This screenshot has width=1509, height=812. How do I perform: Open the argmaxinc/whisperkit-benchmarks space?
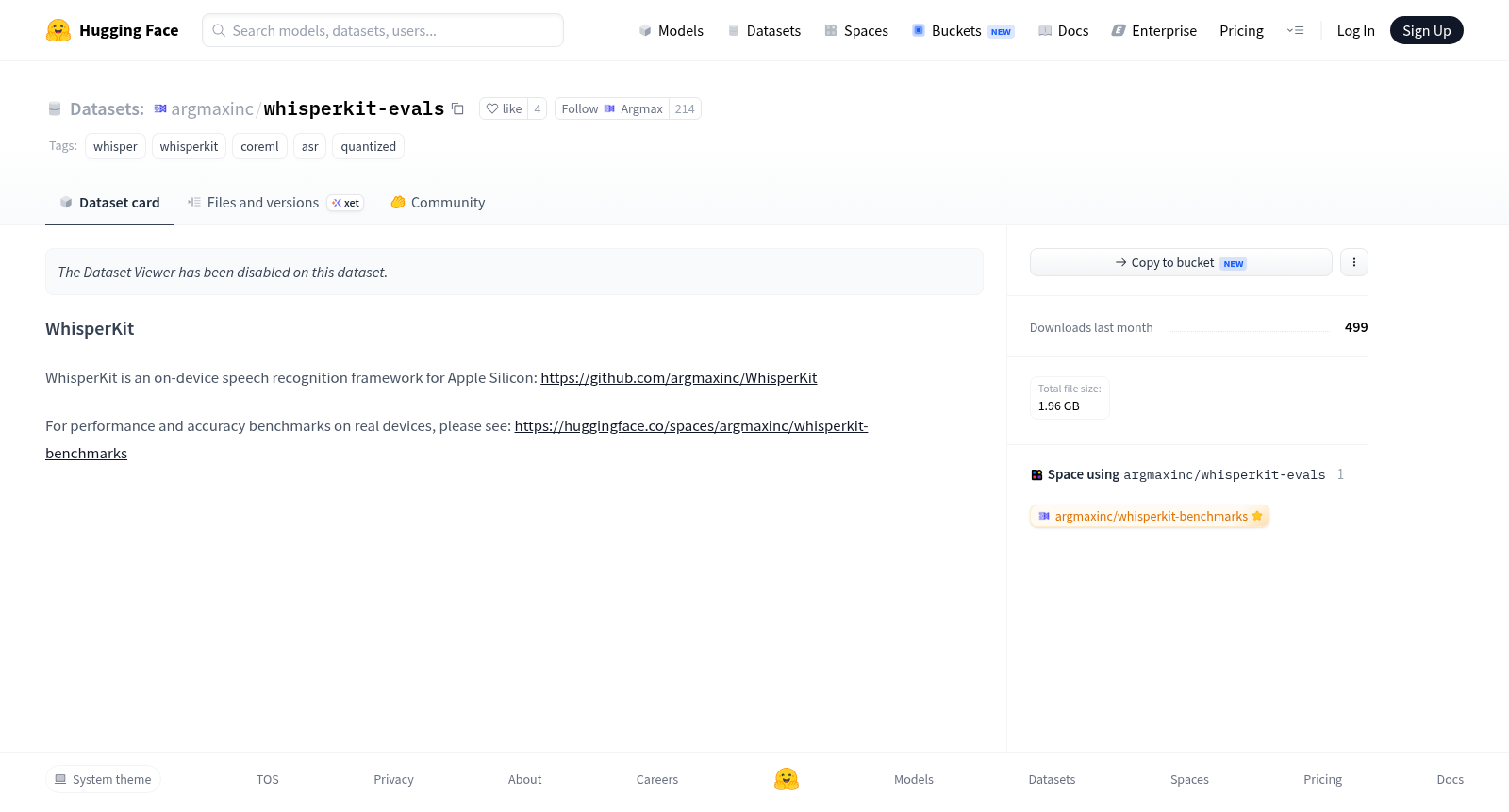(1150, 516)
